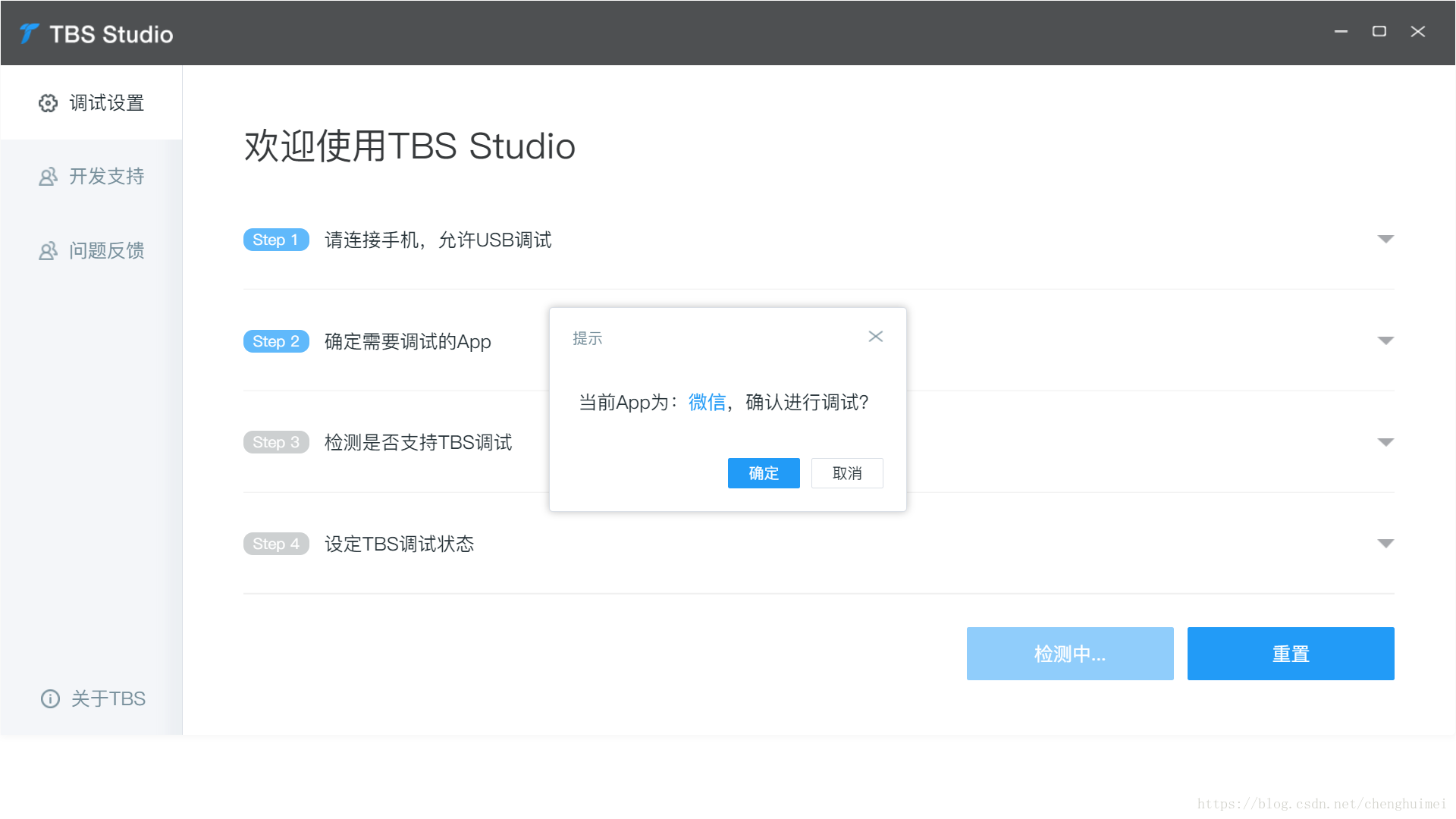Click the TBS Studio logo icon
The width and height of the screenshot is (1456, 819).
pos(29,34)
